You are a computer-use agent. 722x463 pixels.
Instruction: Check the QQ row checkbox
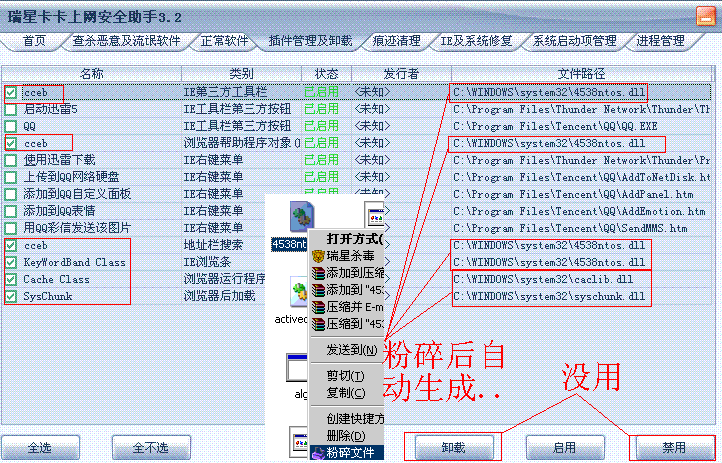[11, 127]
